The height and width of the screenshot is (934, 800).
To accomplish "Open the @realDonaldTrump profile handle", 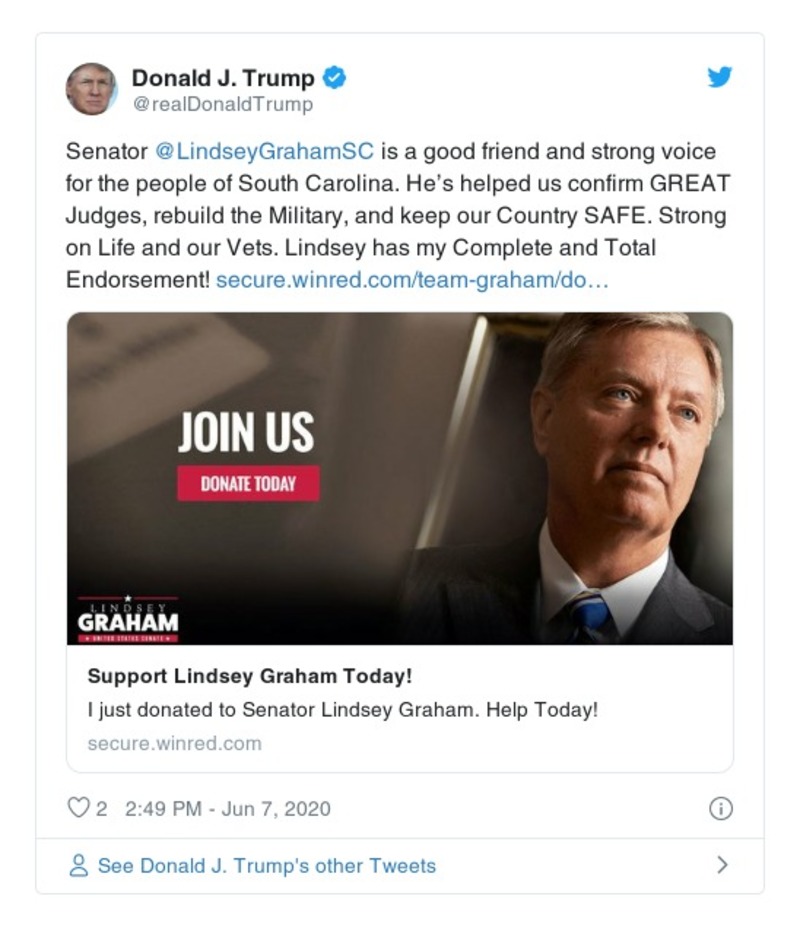I will (x=220, y=100).
